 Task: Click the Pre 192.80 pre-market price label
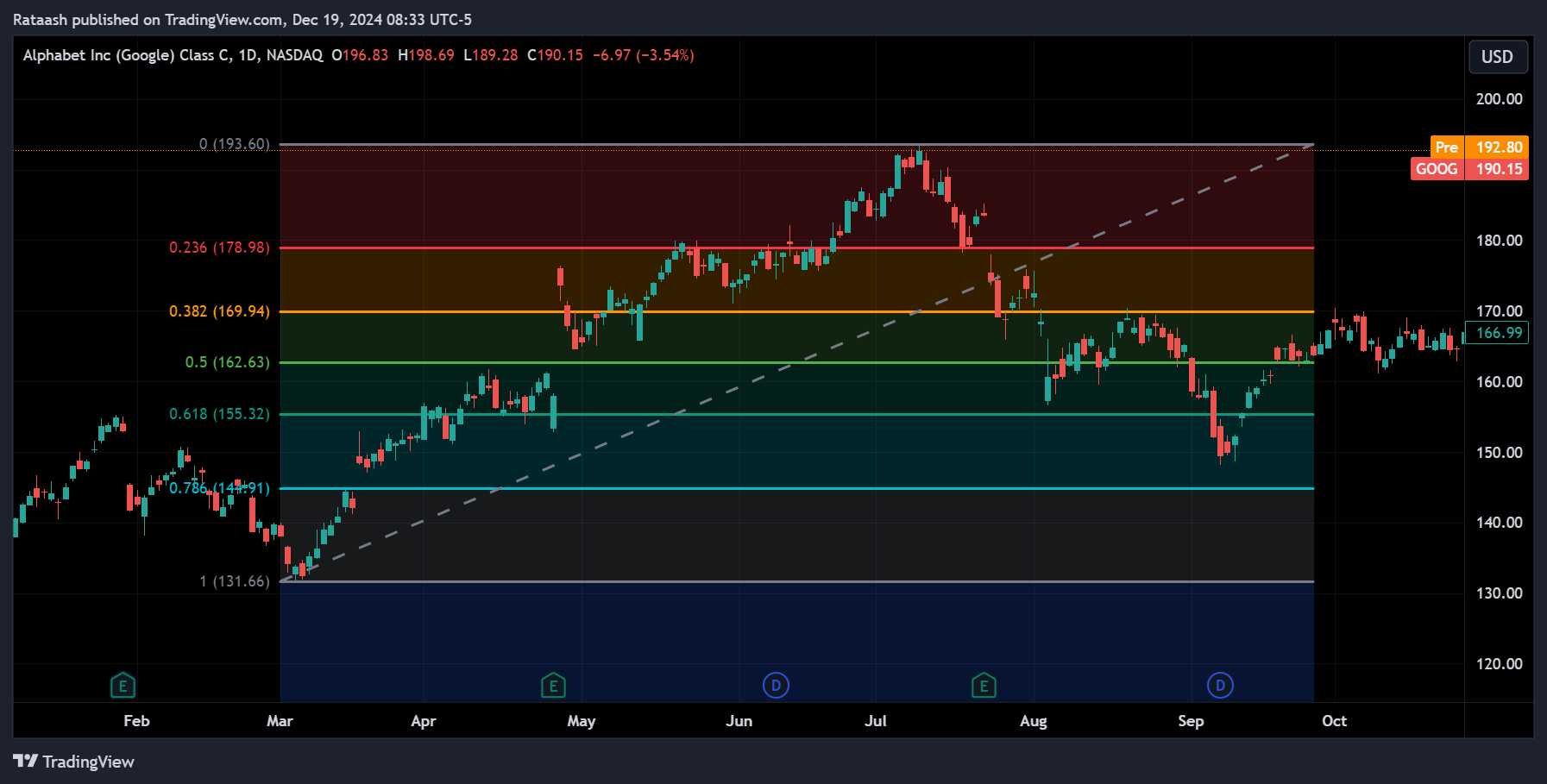[1479, 147]
